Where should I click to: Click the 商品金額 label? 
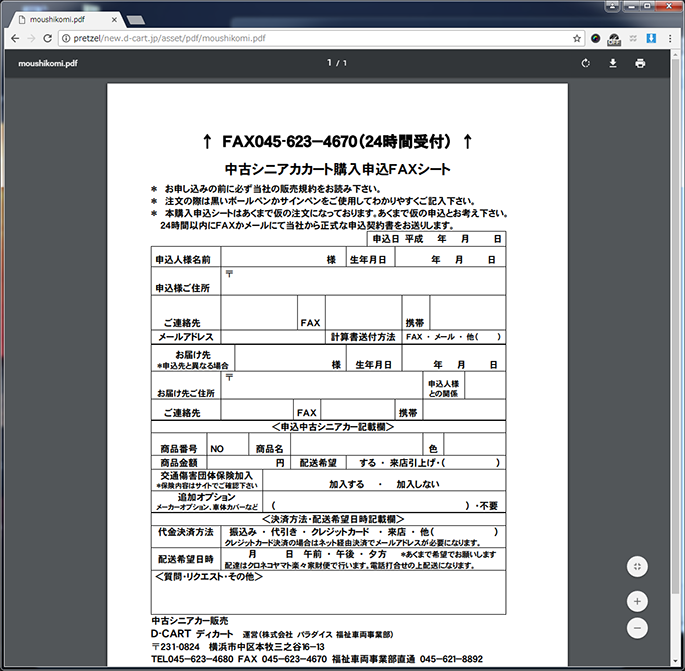point(179,463)
